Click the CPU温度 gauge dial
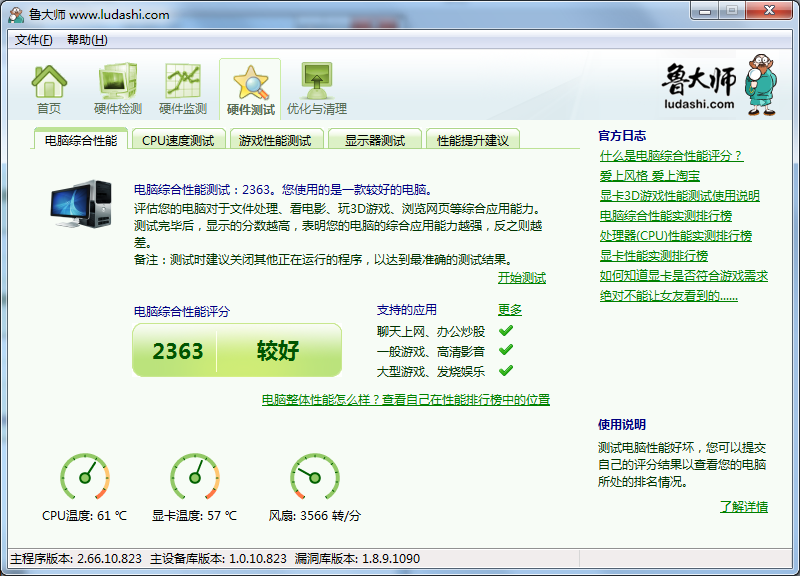 tap(85, 478)
